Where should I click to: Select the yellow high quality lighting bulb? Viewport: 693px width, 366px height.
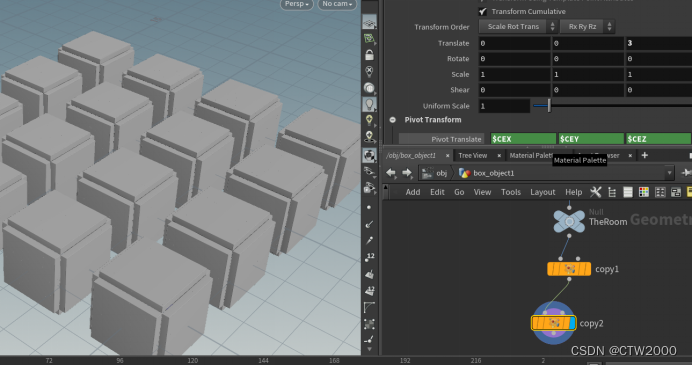369,120
